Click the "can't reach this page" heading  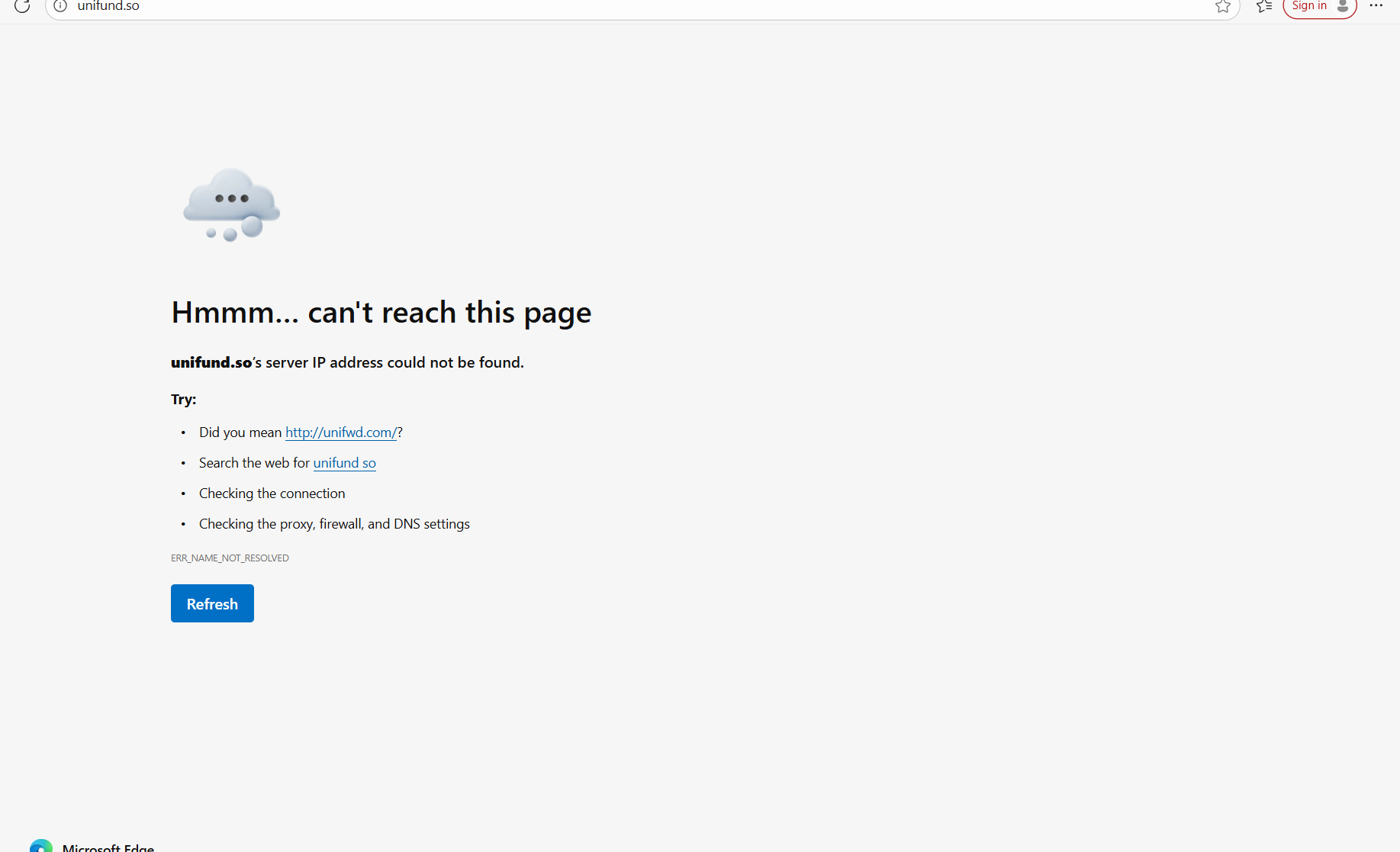381,313
